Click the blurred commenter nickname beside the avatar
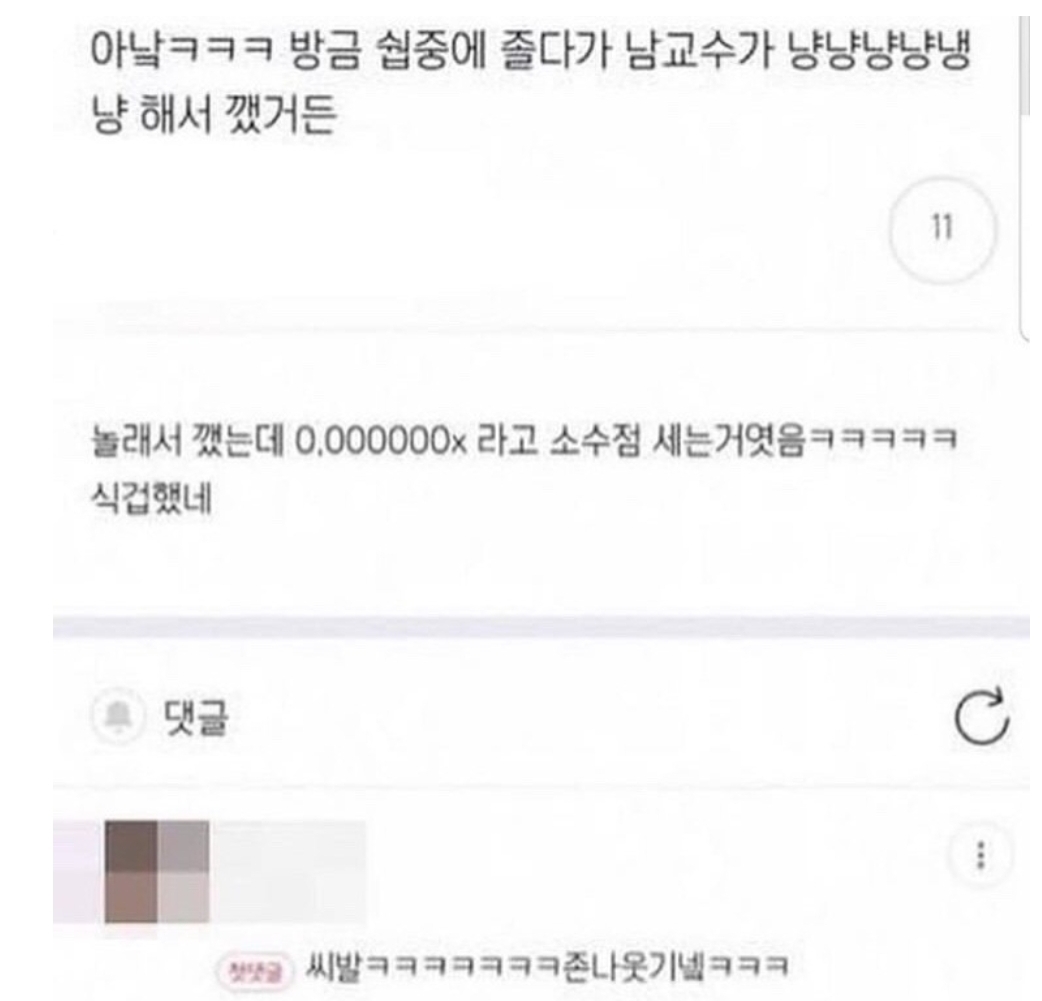Image resolution: width=1042 pixels, height=1001 pixels. coord(287,871)
